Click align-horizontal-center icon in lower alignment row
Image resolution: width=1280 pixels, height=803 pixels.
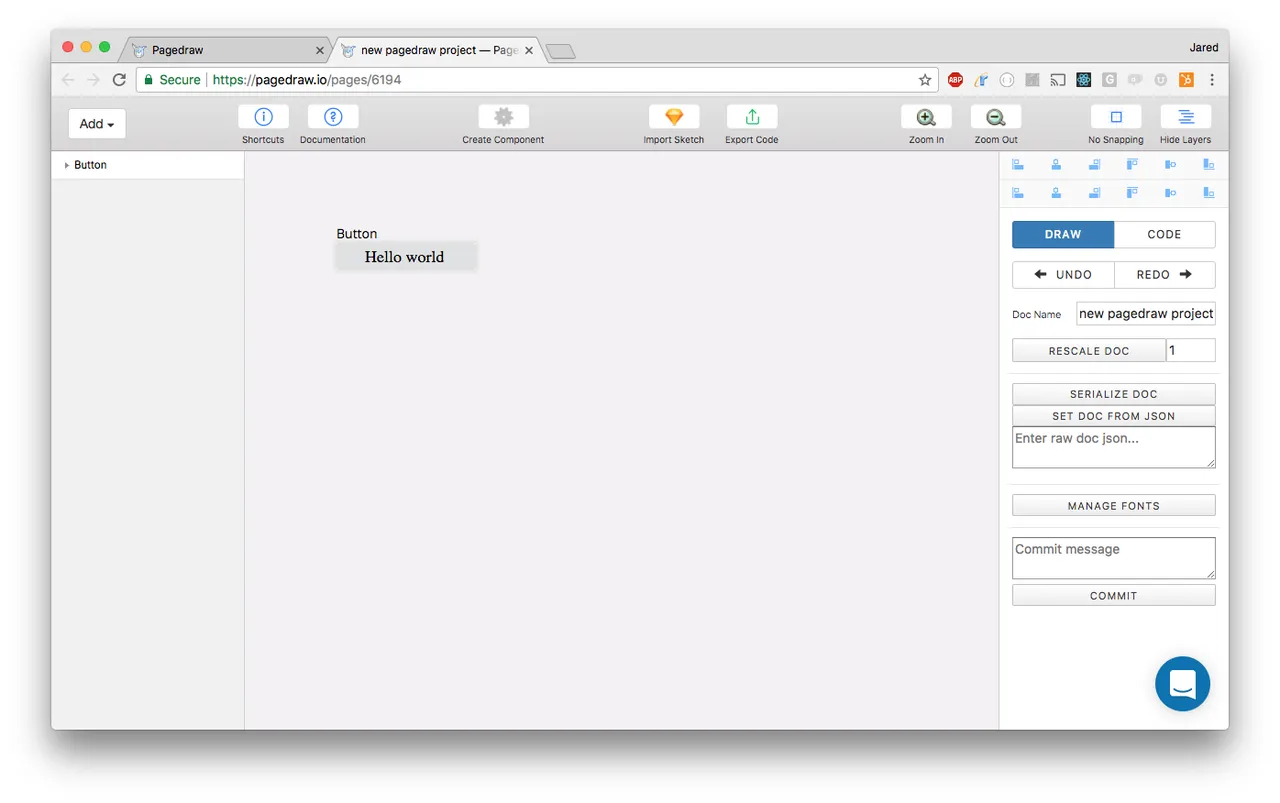[1056, 193]
